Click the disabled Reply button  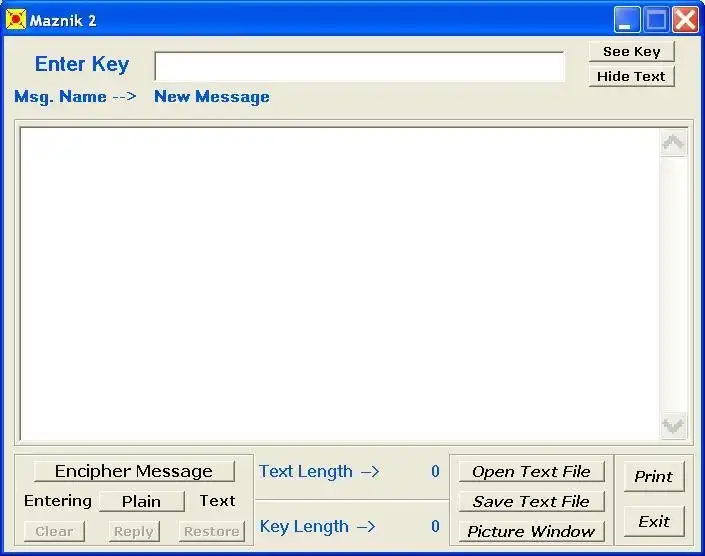134,531
